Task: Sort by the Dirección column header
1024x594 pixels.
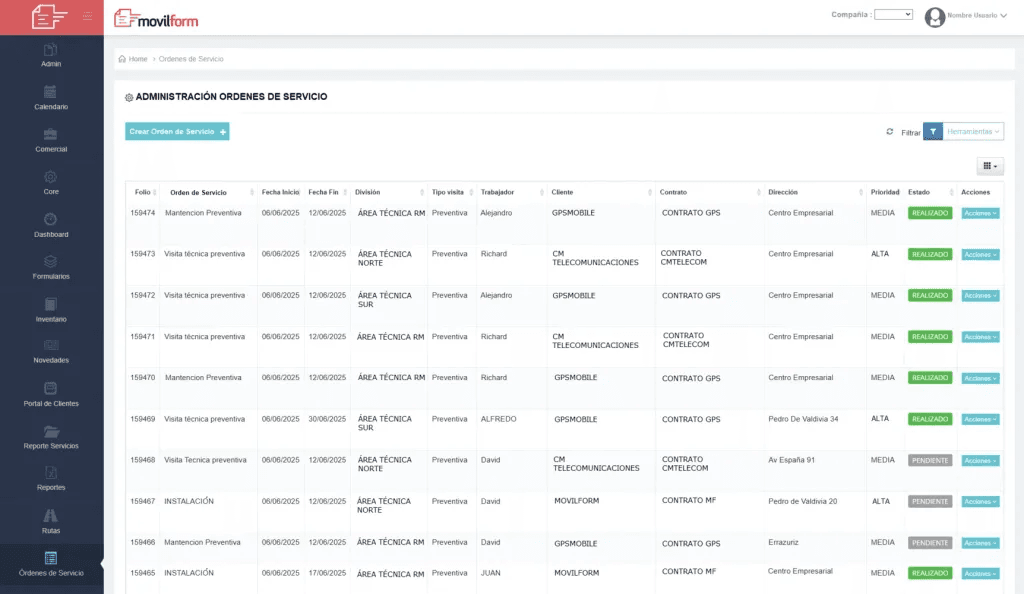Action: click(815, 192)
